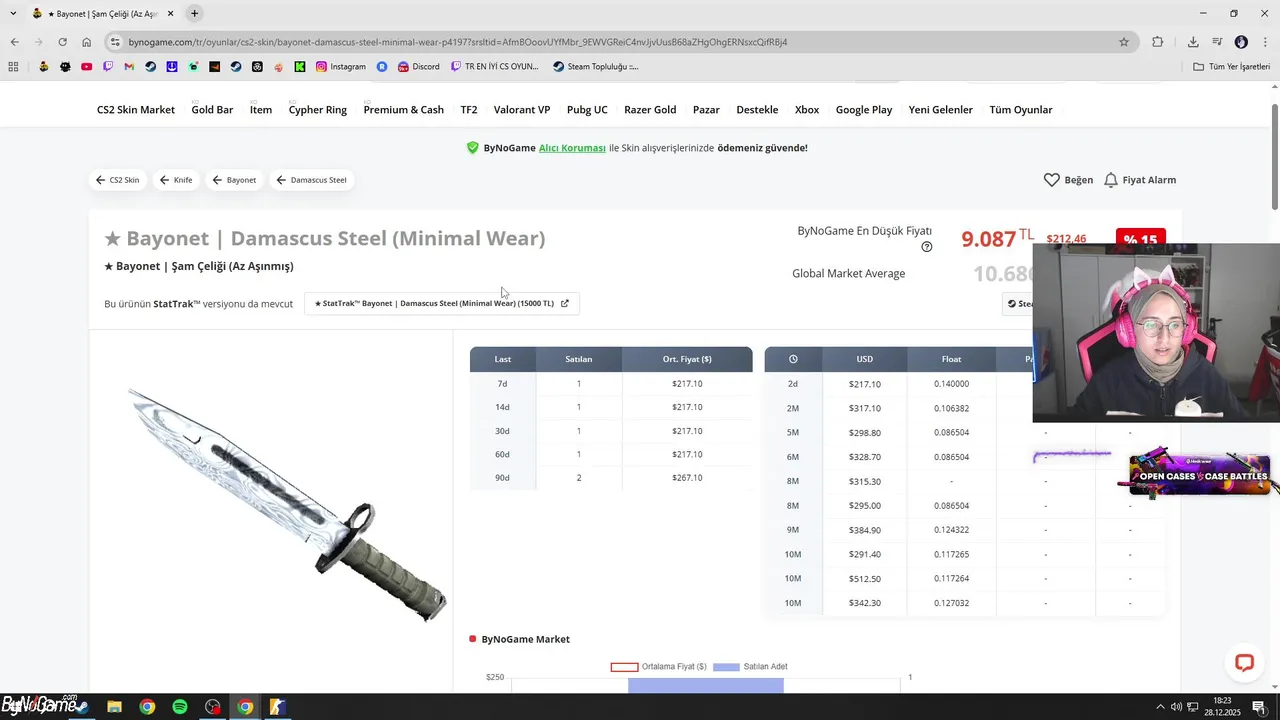This screenshot has width=1280, height=720.
Task: Navigate back in browser history
Action: (x=14, y=42)
